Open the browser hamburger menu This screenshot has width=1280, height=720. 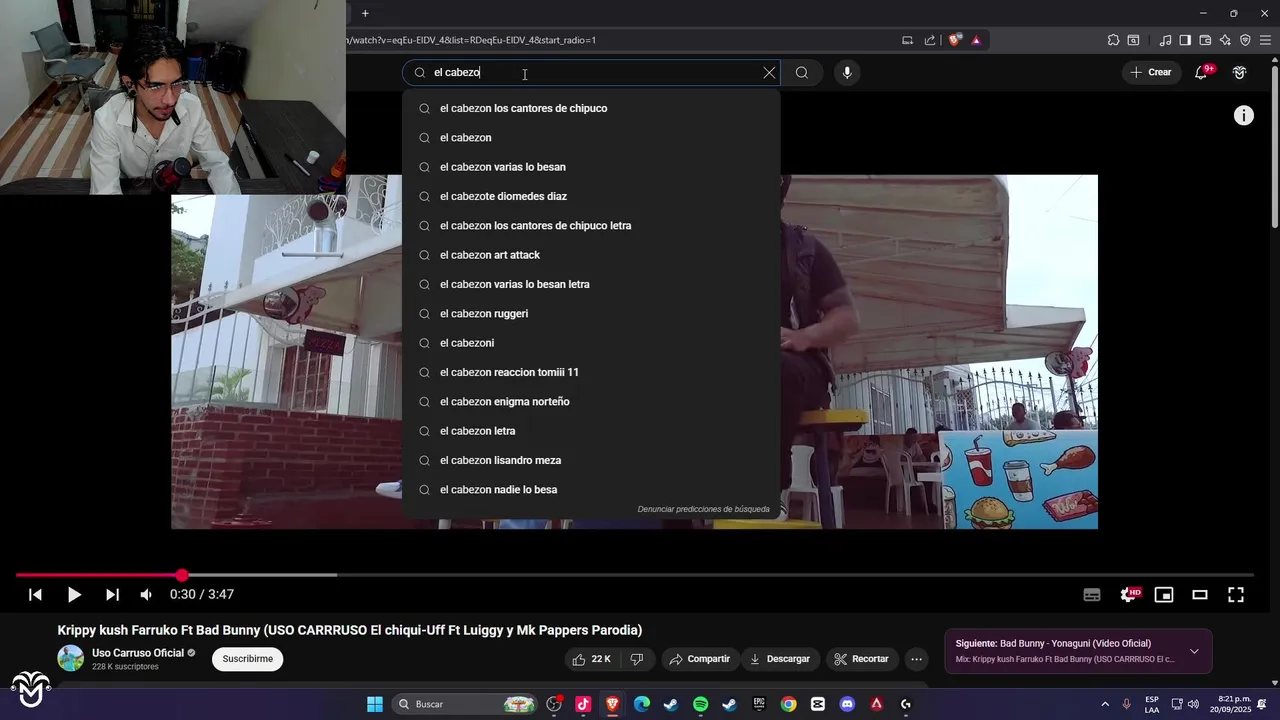[x=1265, y=40]
